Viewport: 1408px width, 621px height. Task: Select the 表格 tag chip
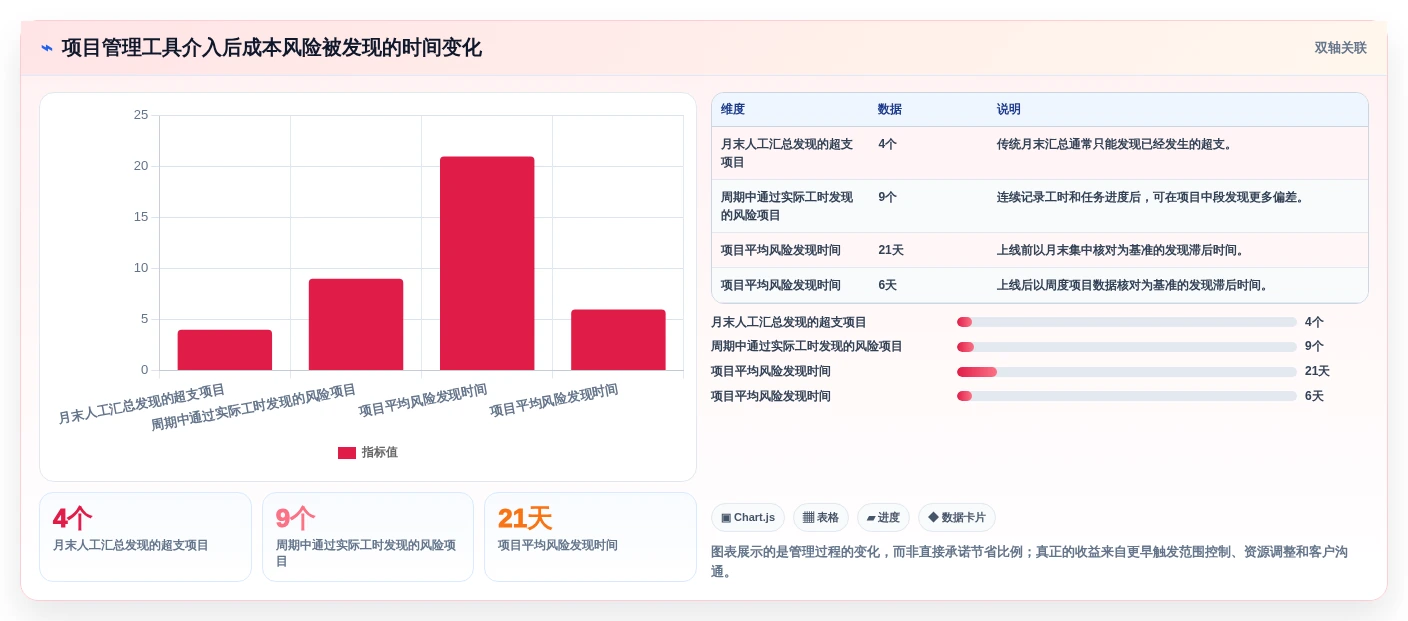(821, 518)
